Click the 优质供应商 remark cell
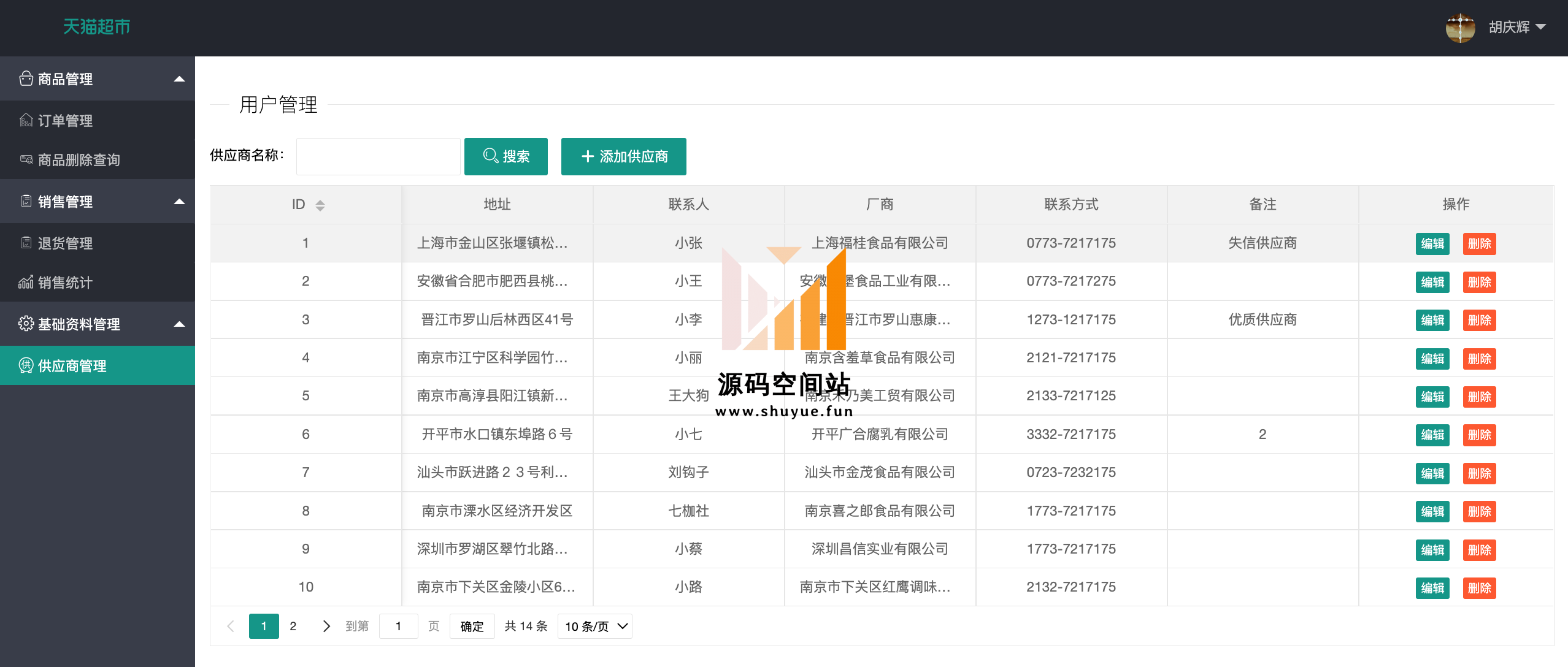This screenshot has height=667, width=1568. click(1262, 319)
